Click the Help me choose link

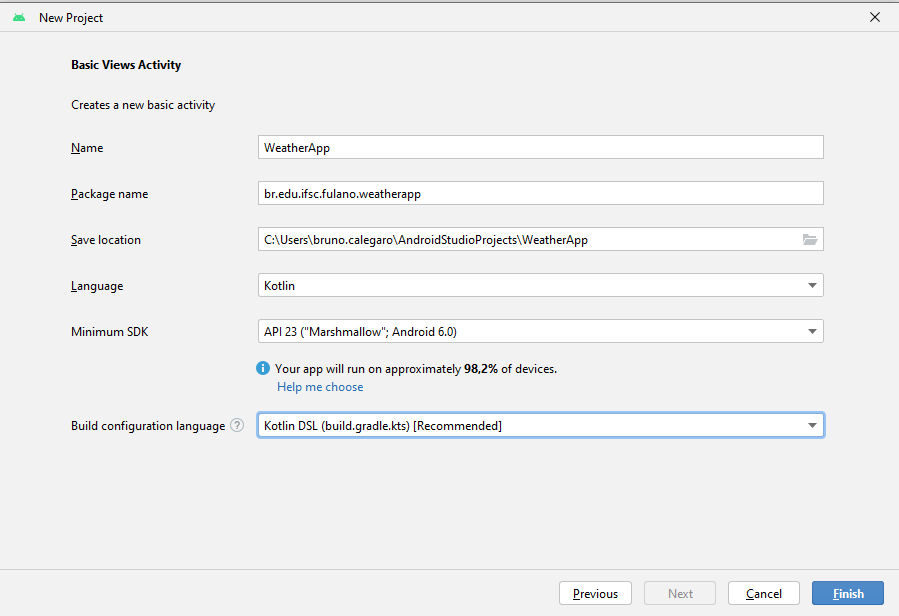tap(320, 387)
